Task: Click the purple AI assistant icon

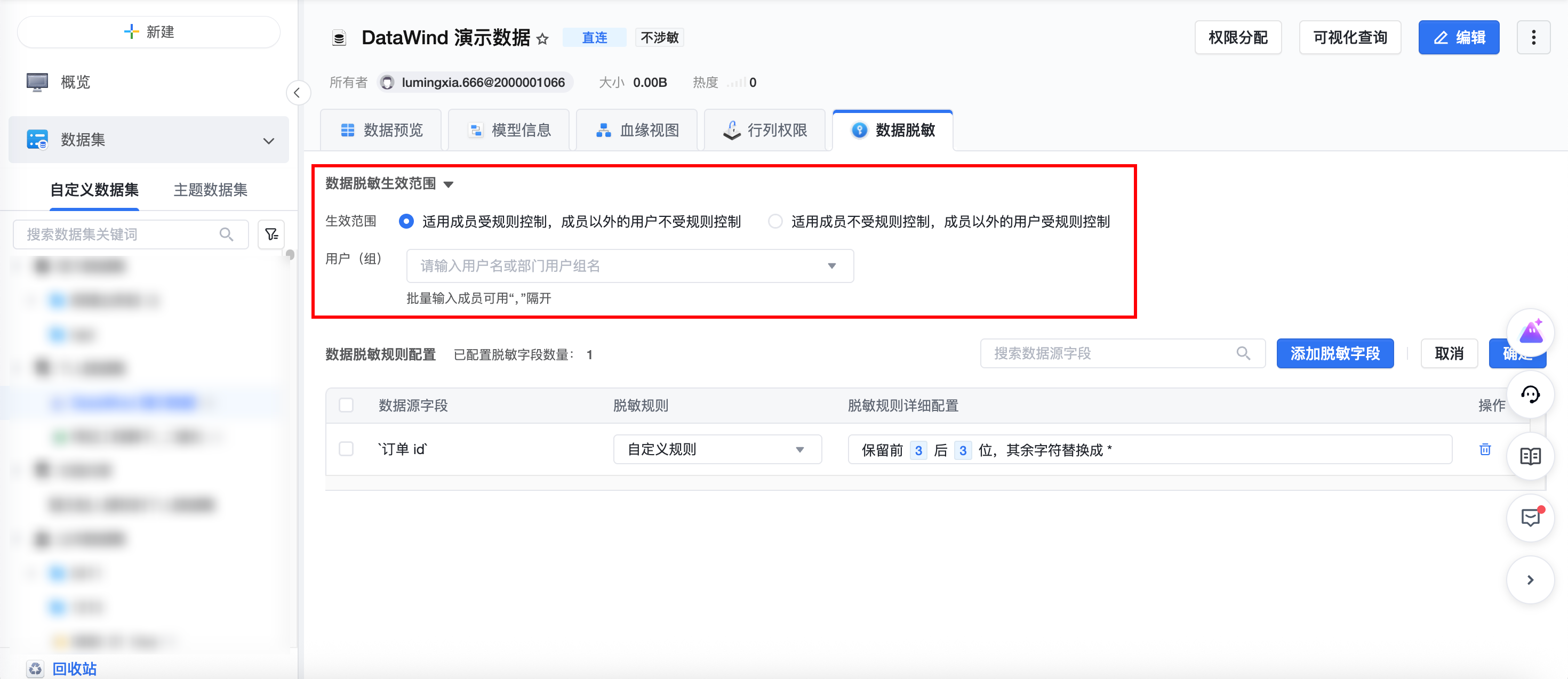Action: (1530, 332)
